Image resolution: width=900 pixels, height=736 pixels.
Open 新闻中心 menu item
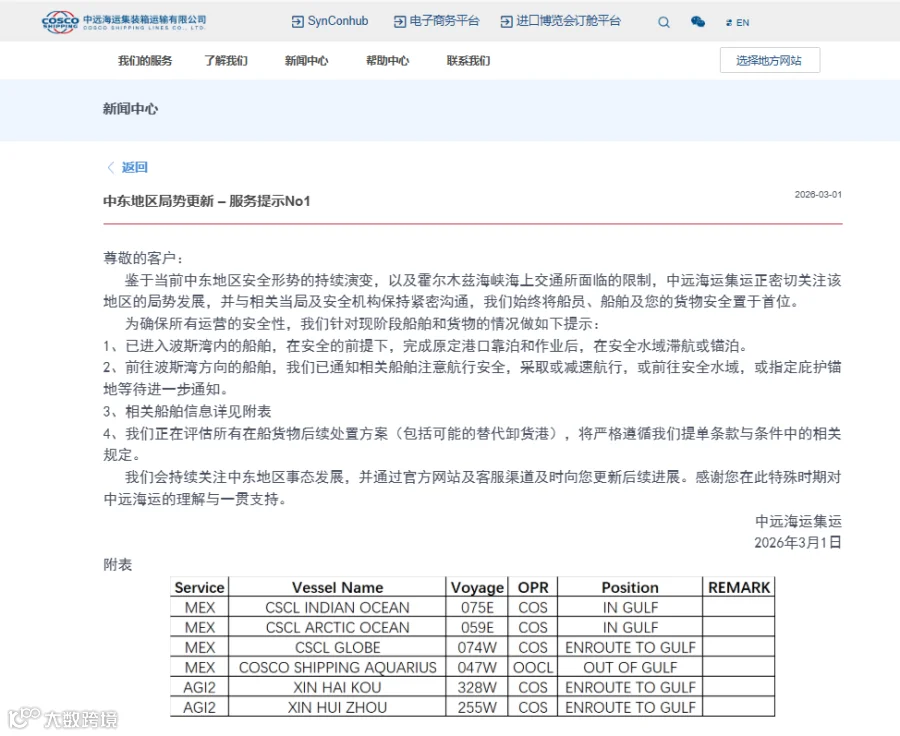[x=307, y=60]
